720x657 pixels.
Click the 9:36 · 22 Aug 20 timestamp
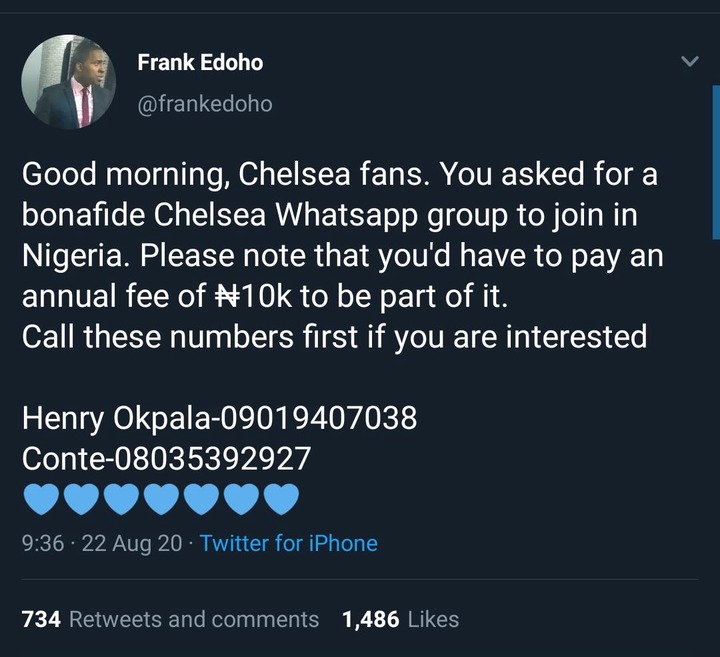pyautogui.click(x=102, y=543)
